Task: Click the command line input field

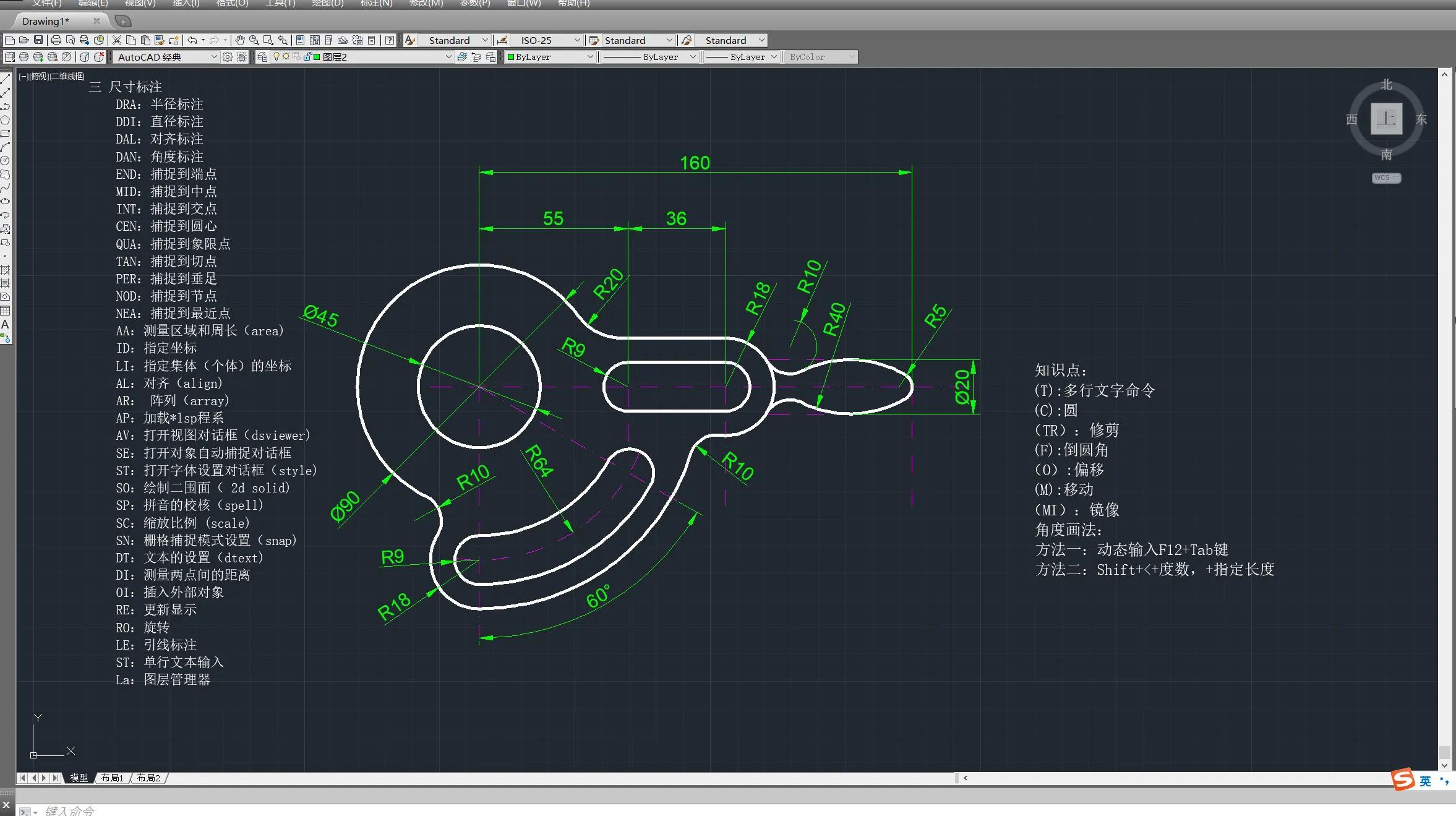Action: coord(736,810)
